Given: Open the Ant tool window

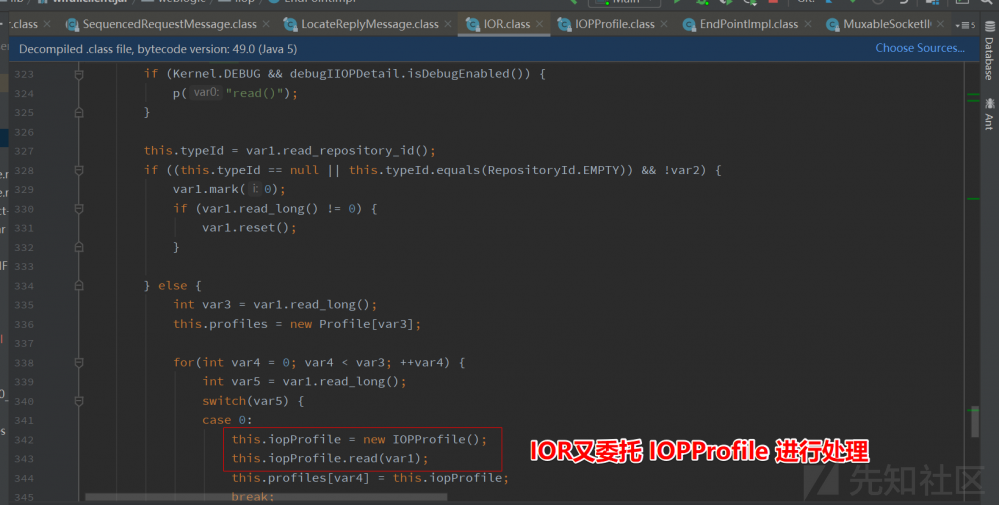Looking at the screenshot, I should point(989,115).
